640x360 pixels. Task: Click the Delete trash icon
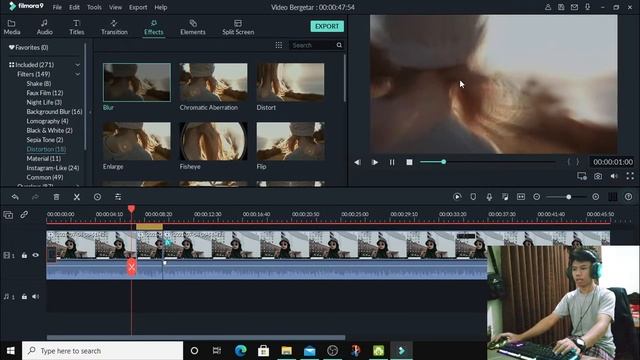56,197
